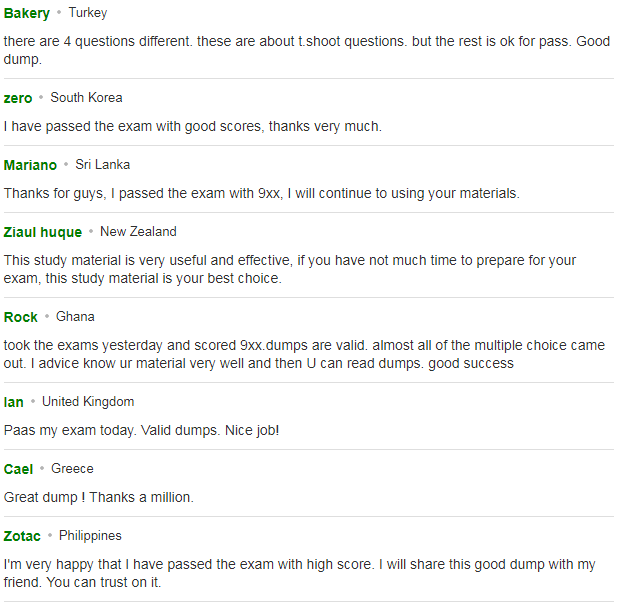The image size is (617, 606).
Task: Select the United Kingdom country label
Action: (88, 401)
